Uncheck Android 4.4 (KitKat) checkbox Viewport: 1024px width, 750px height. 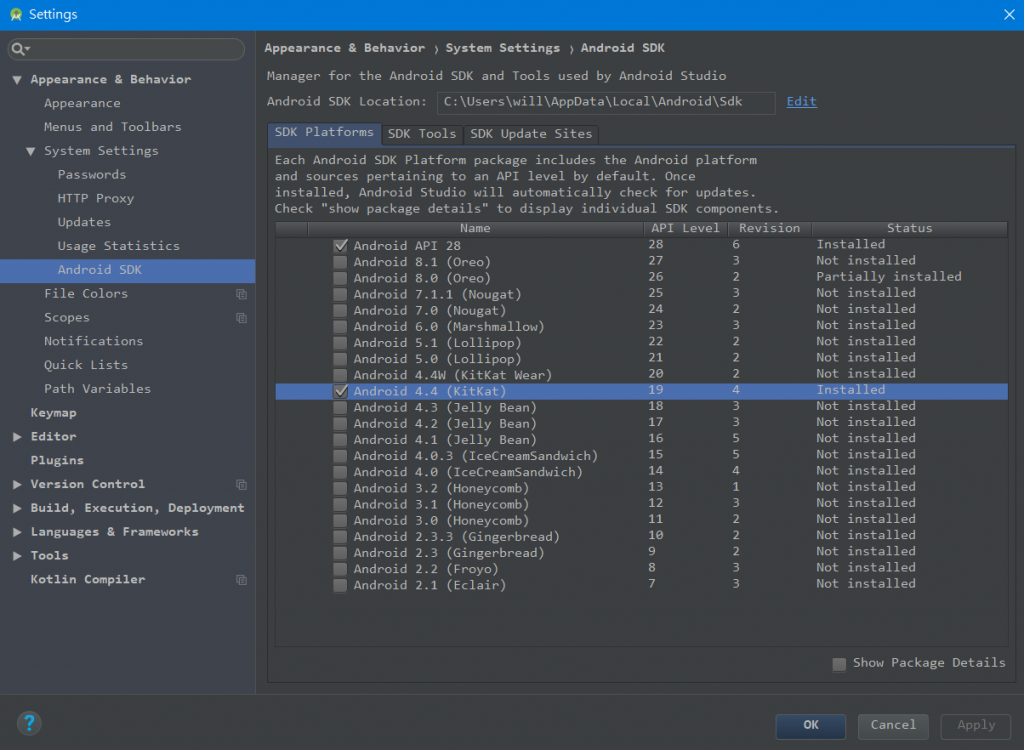[340, 391]
